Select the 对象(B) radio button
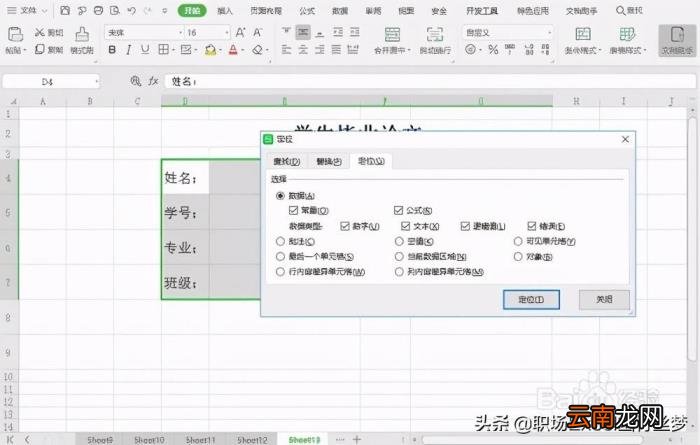 coord(518,257)
